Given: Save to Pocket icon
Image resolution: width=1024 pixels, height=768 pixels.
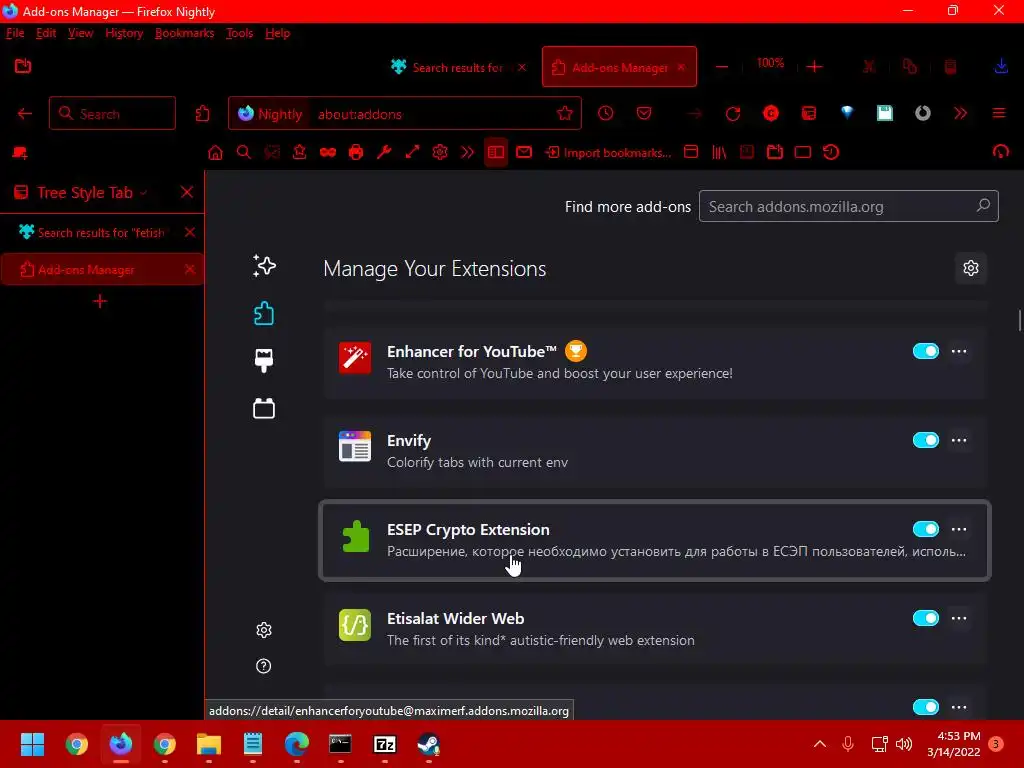Looking at the screenshot, I should [644, 113].
